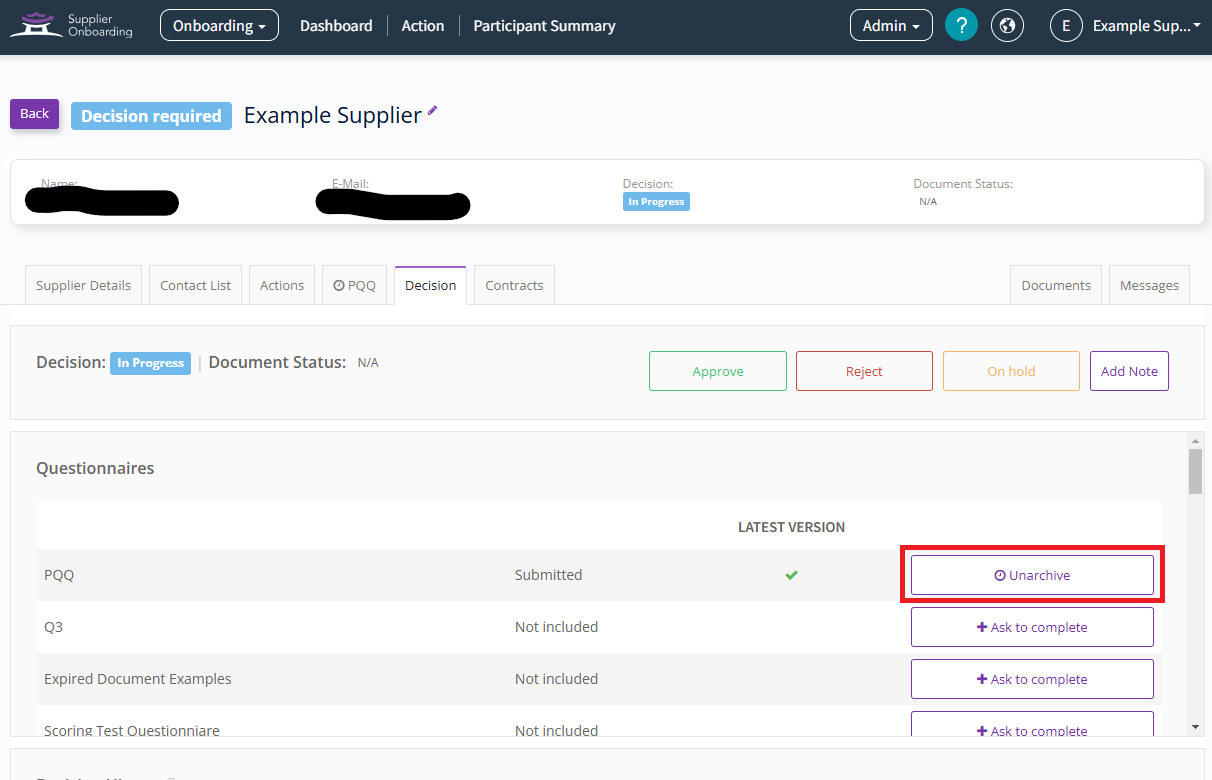The image size is (1212, 780).
Task: Expand the Example Sup... account menu
Action: click(x=1147, y=25)
